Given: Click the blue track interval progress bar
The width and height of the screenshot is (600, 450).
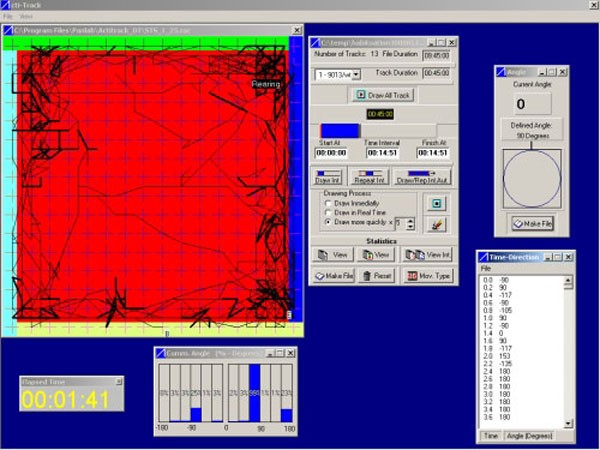Looking at the screenshot, I should [340, 130].
